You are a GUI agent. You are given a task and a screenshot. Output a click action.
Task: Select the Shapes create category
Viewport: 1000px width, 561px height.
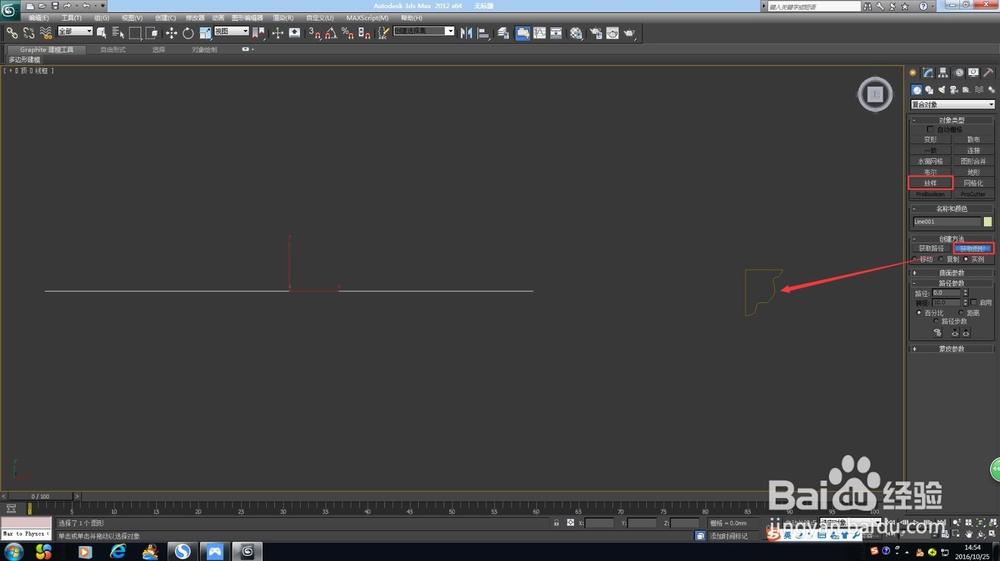coord(929,90)
